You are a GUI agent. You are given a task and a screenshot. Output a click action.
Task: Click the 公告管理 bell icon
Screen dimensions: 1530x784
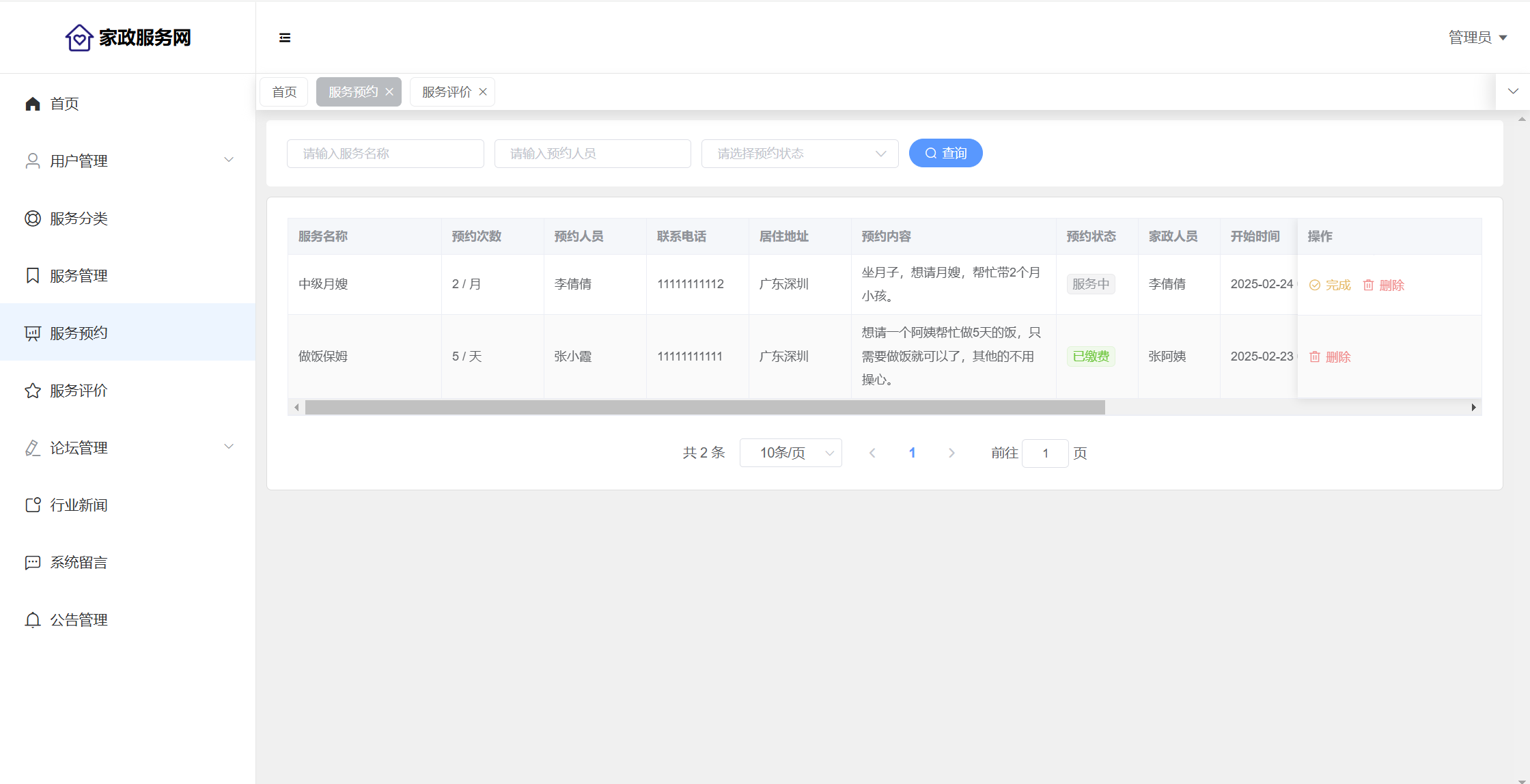point(32,620)
